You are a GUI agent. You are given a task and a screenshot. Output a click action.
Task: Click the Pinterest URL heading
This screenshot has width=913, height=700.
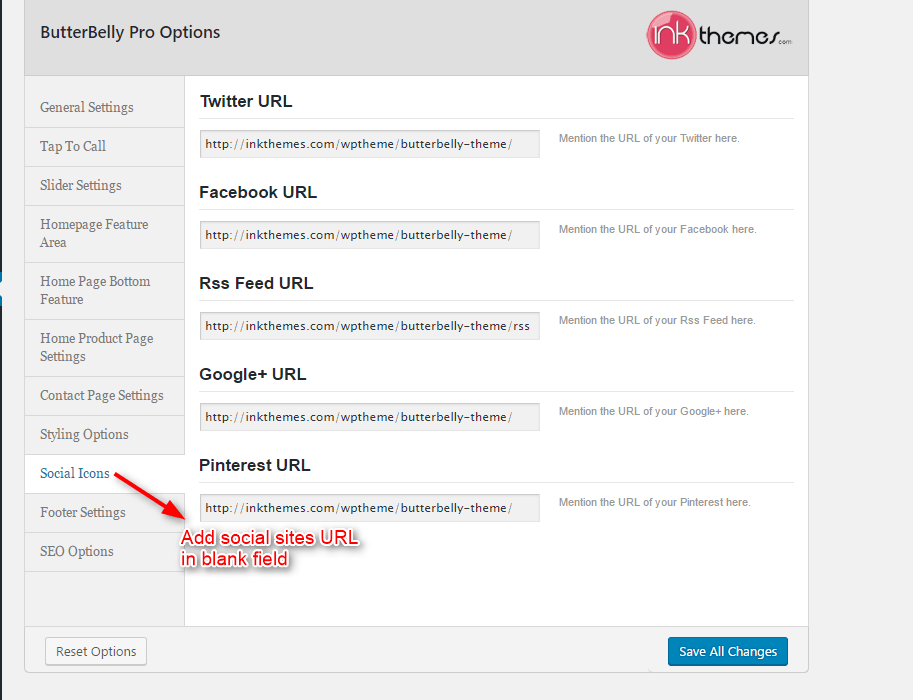coord(254,465)
